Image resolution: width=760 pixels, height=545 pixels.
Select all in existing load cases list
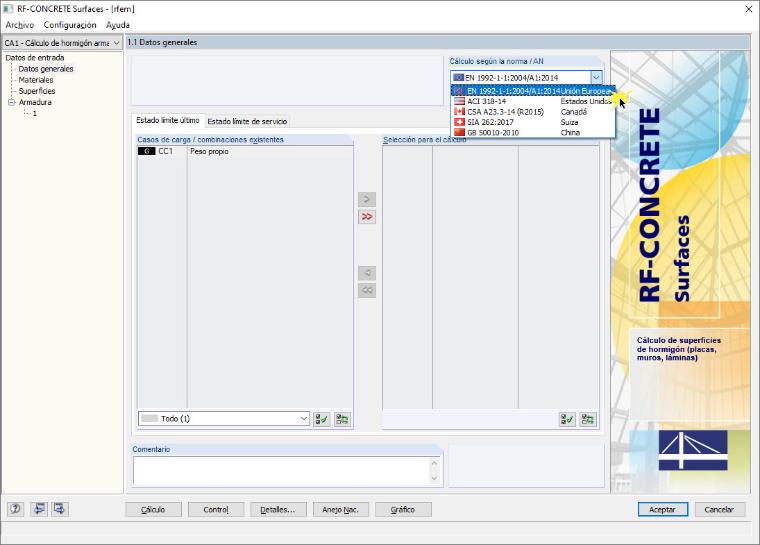[322, 419]
